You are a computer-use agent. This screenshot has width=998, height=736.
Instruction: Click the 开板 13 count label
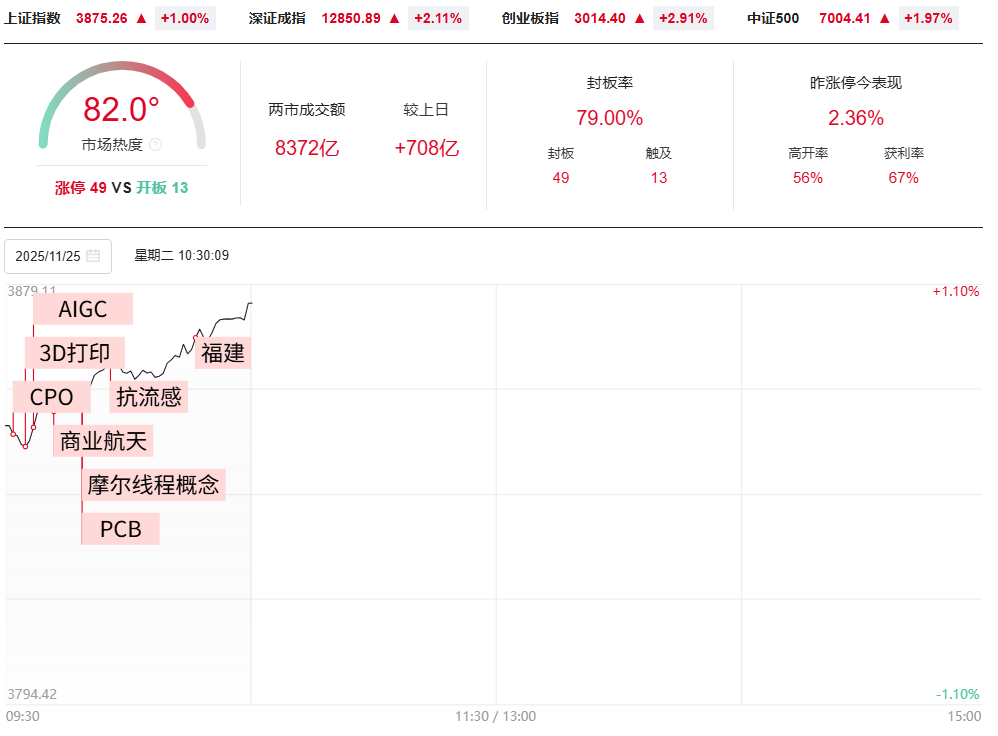pos(162,188)
